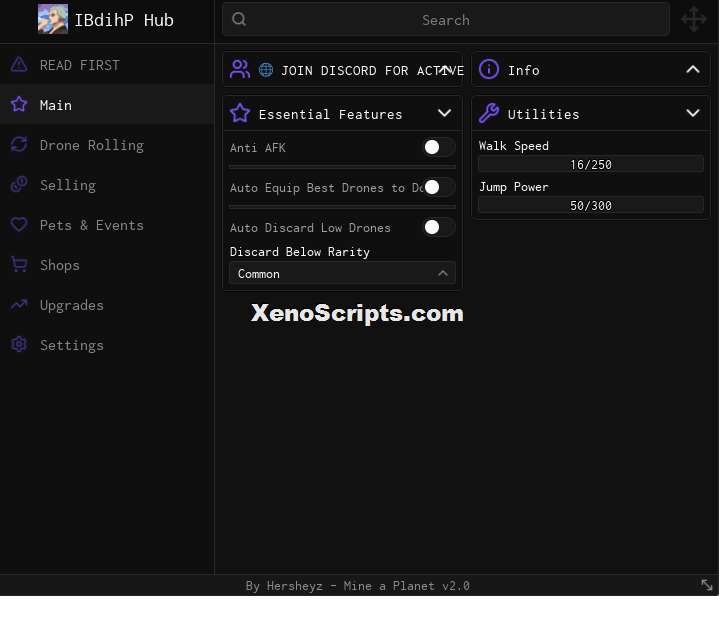The width and height of the screenshot is (719, 626).
Task: Open the Drone Rolling tab
Action: pyautogui.click(x=107, y=144)
